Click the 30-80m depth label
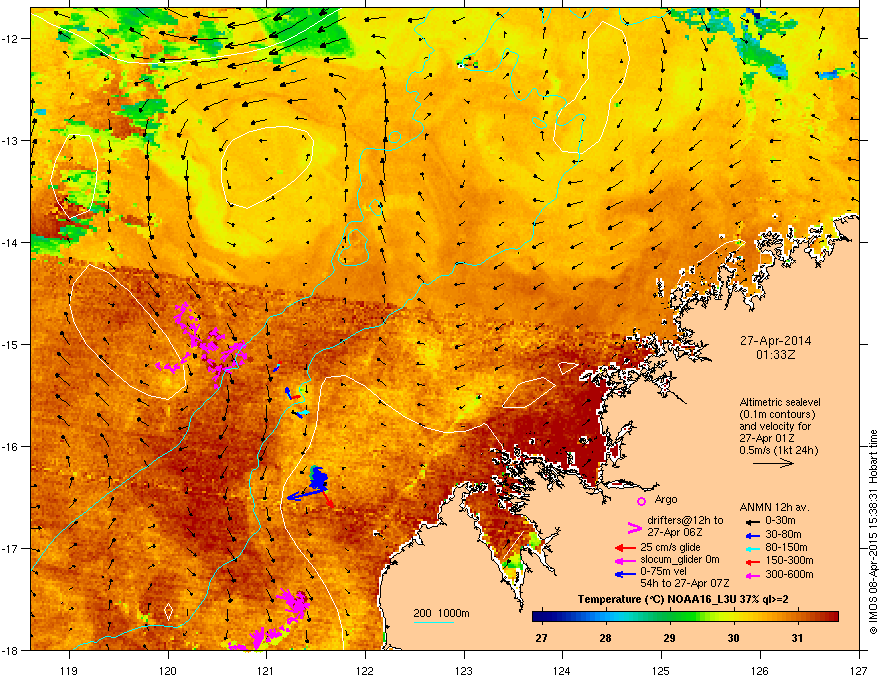 pos(783,535)
